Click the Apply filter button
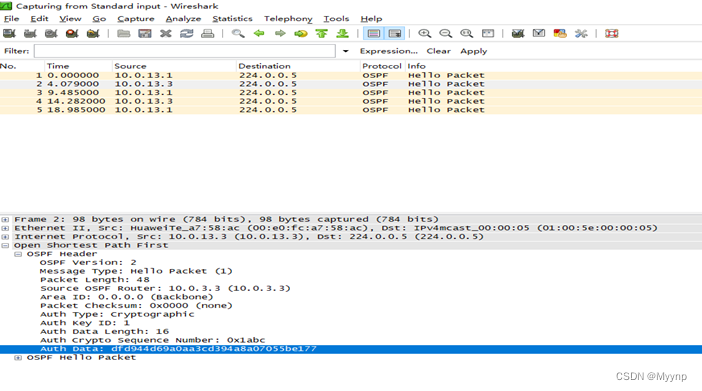702x391 pixels. (474, 51)
